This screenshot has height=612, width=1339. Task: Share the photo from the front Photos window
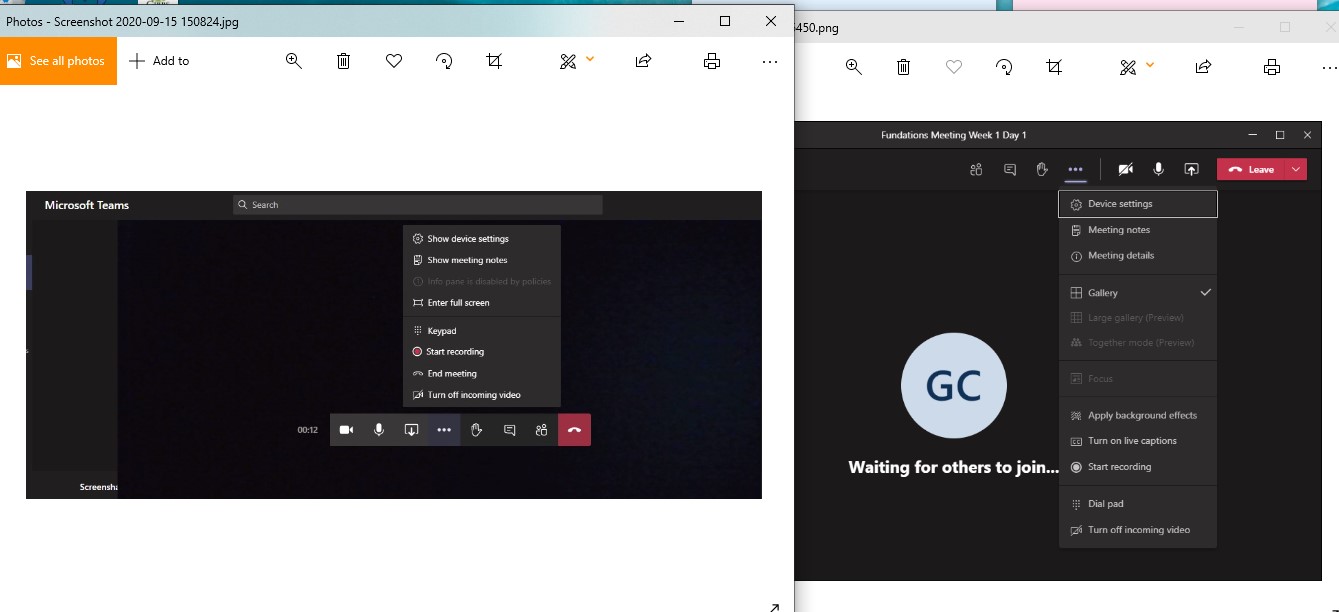click(x=644, y=61)
